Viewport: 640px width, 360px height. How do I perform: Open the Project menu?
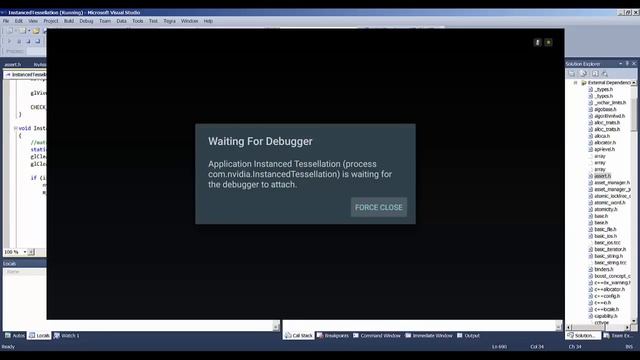[x=51, y=21]
